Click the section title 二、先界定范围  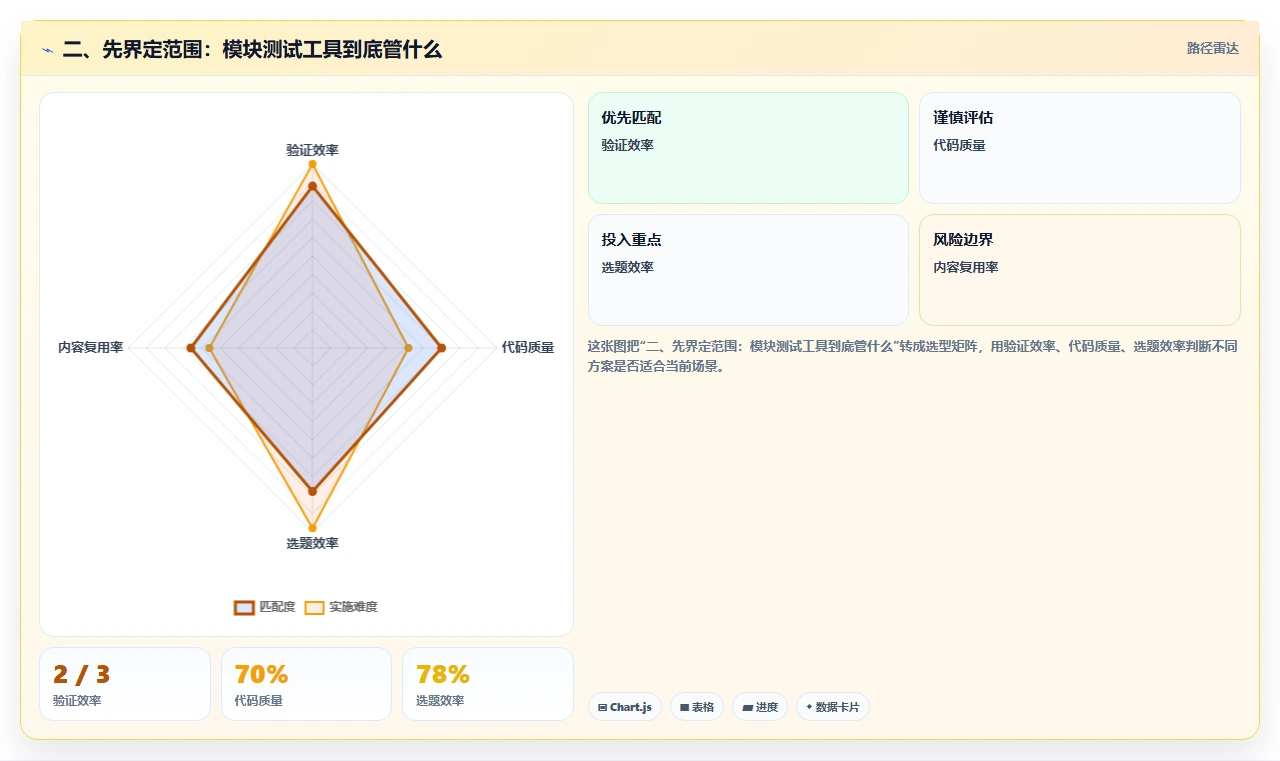pos(252,49)
